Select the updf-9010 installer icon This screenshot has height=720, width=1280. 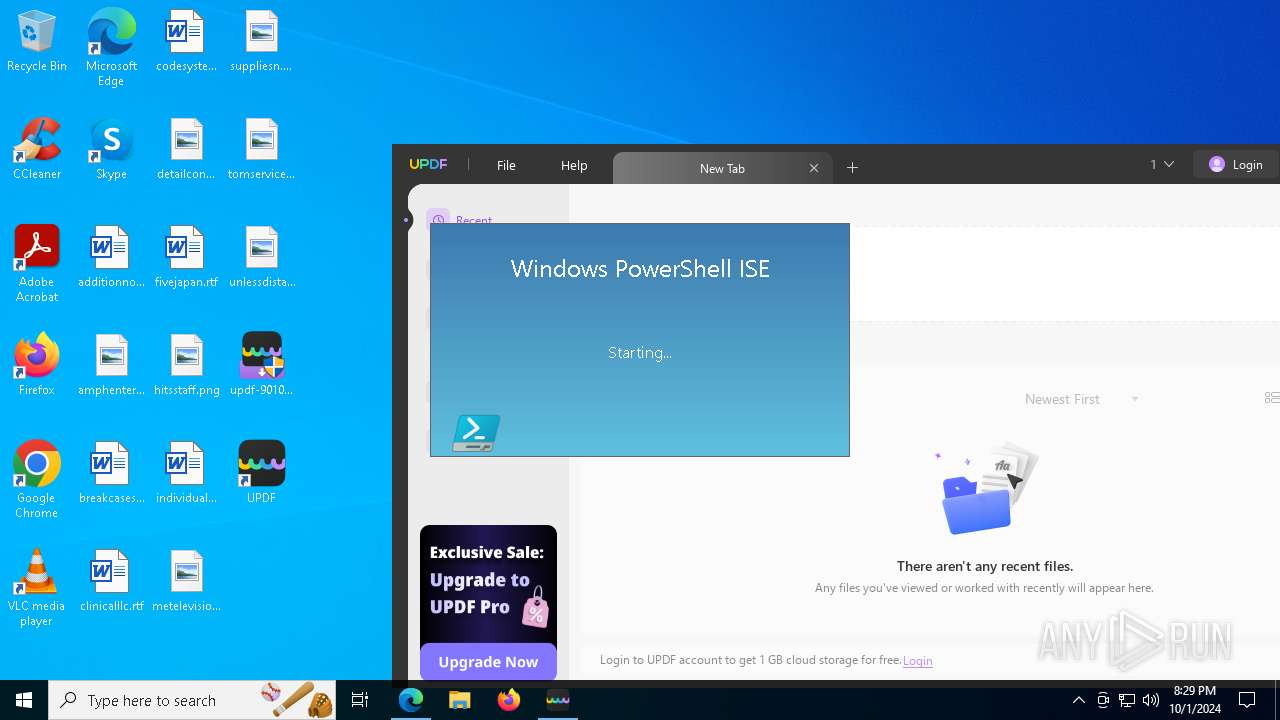point(261,366)
